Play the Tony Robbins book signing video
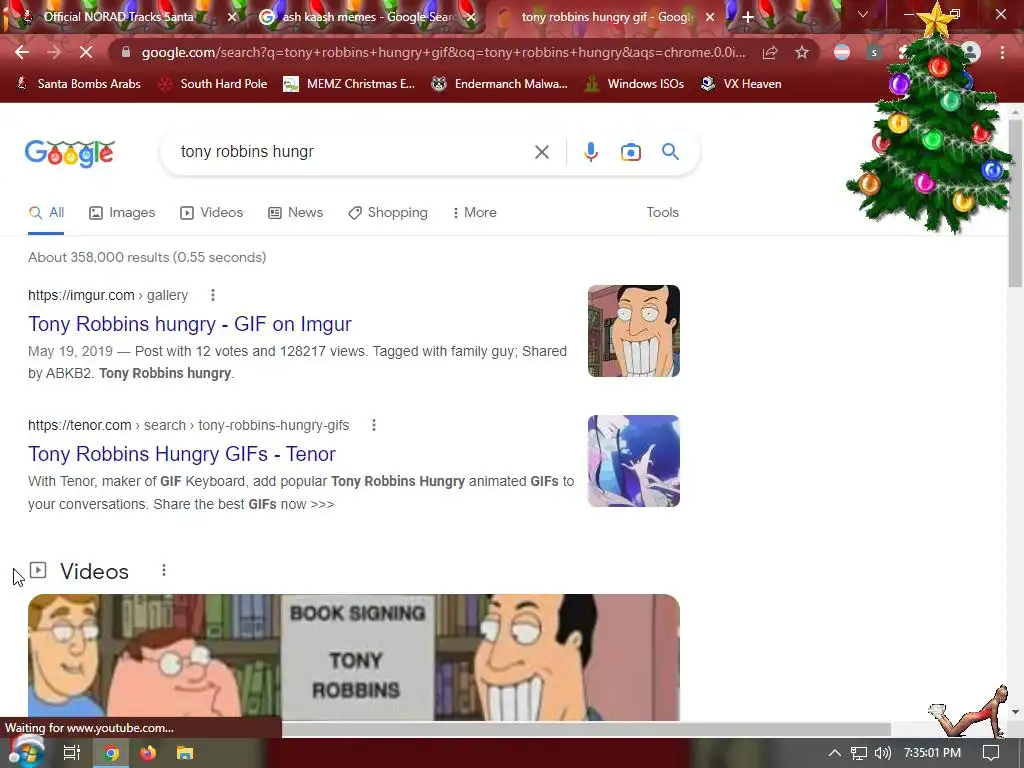This screenshot has width=1024, height=768. point(354,657)
